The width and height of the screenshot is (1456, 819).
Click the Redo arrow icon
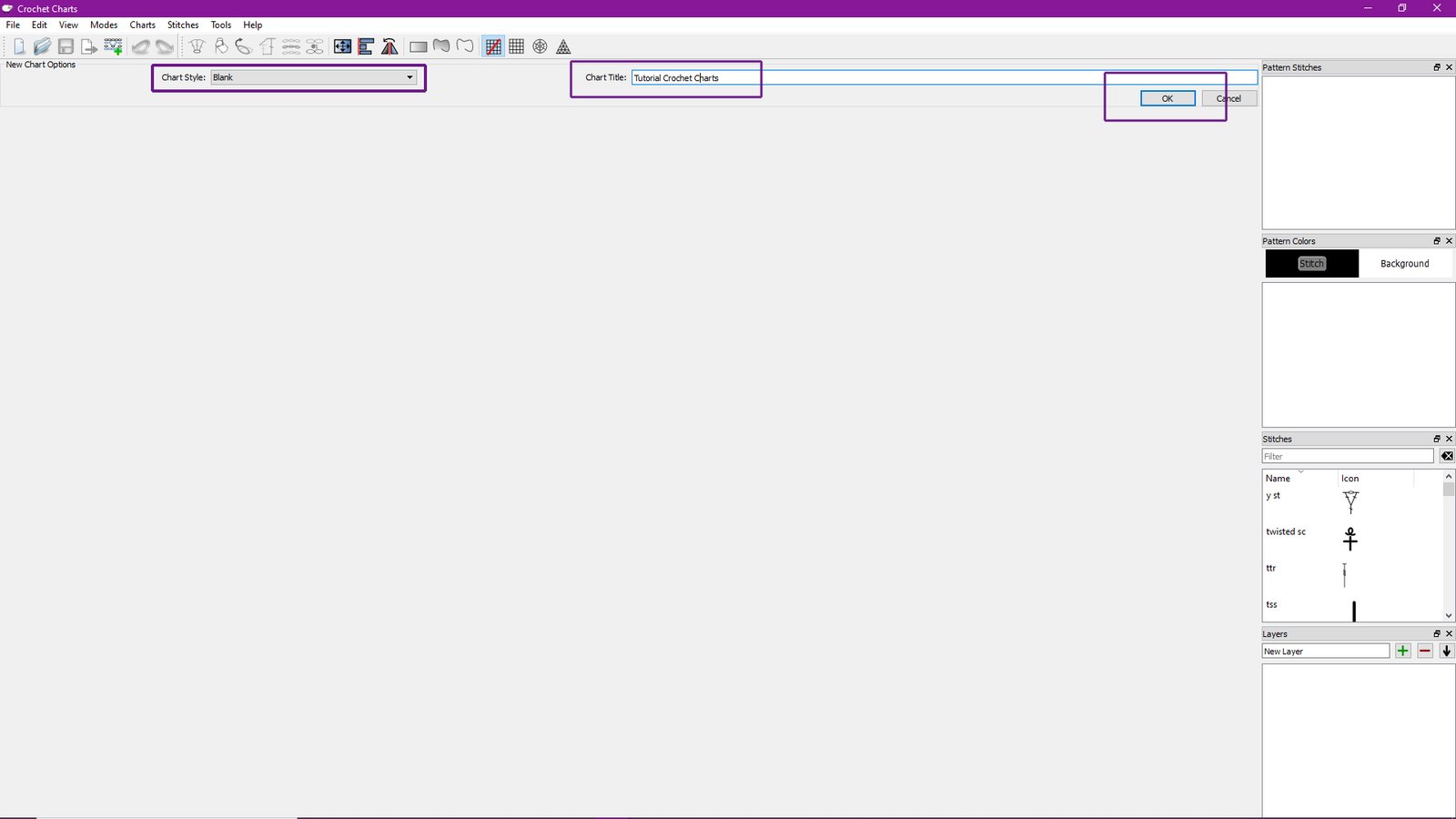(x=165, y=46)
